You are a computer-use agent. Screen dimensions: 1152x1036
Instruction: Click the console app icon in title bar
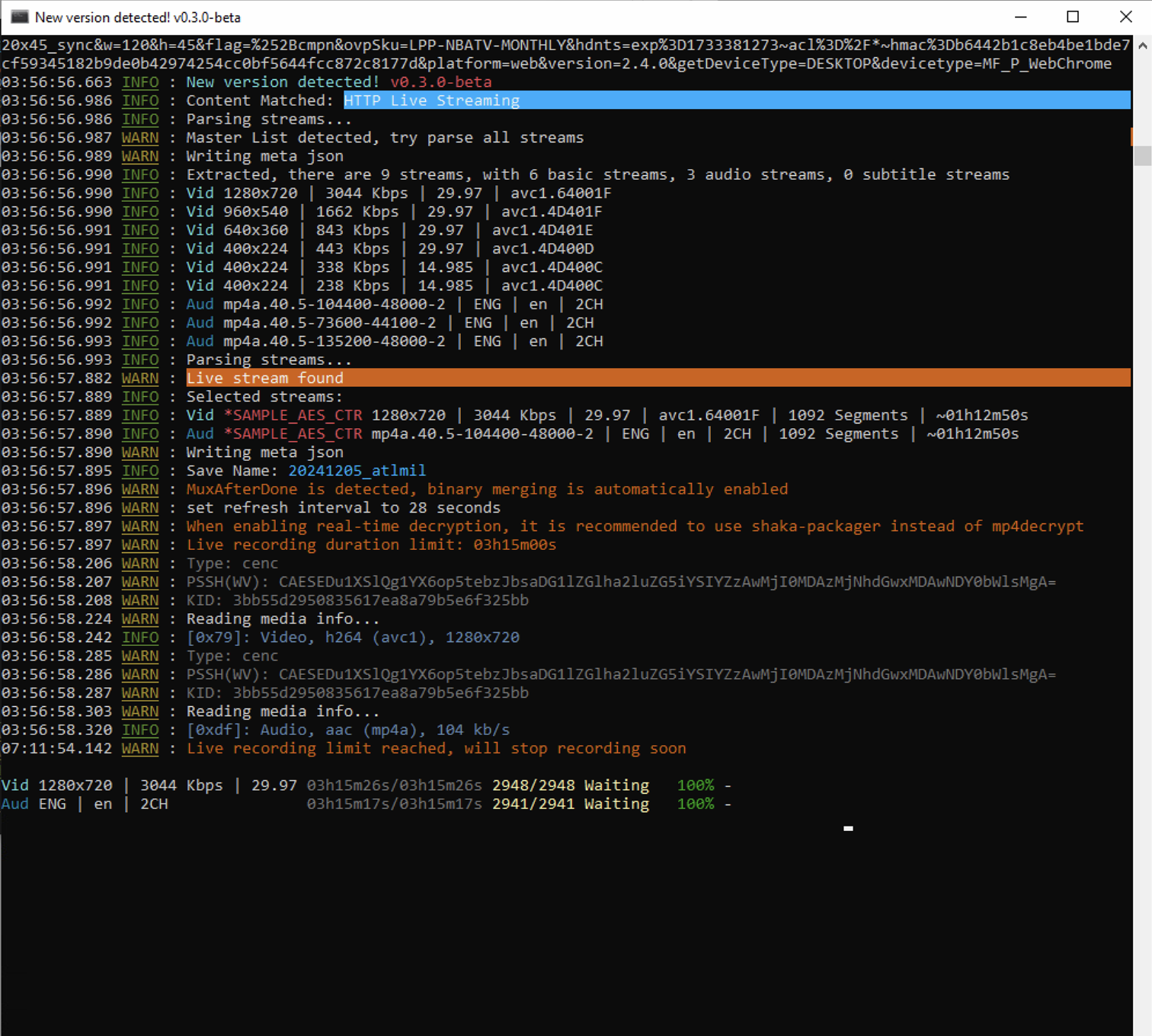point(19,17)
